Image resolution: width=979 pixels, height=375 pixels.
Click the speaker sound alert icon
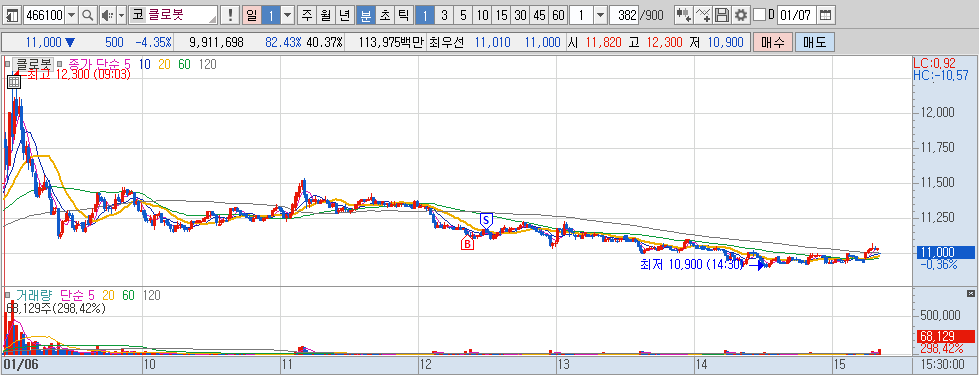click(107, 15)
